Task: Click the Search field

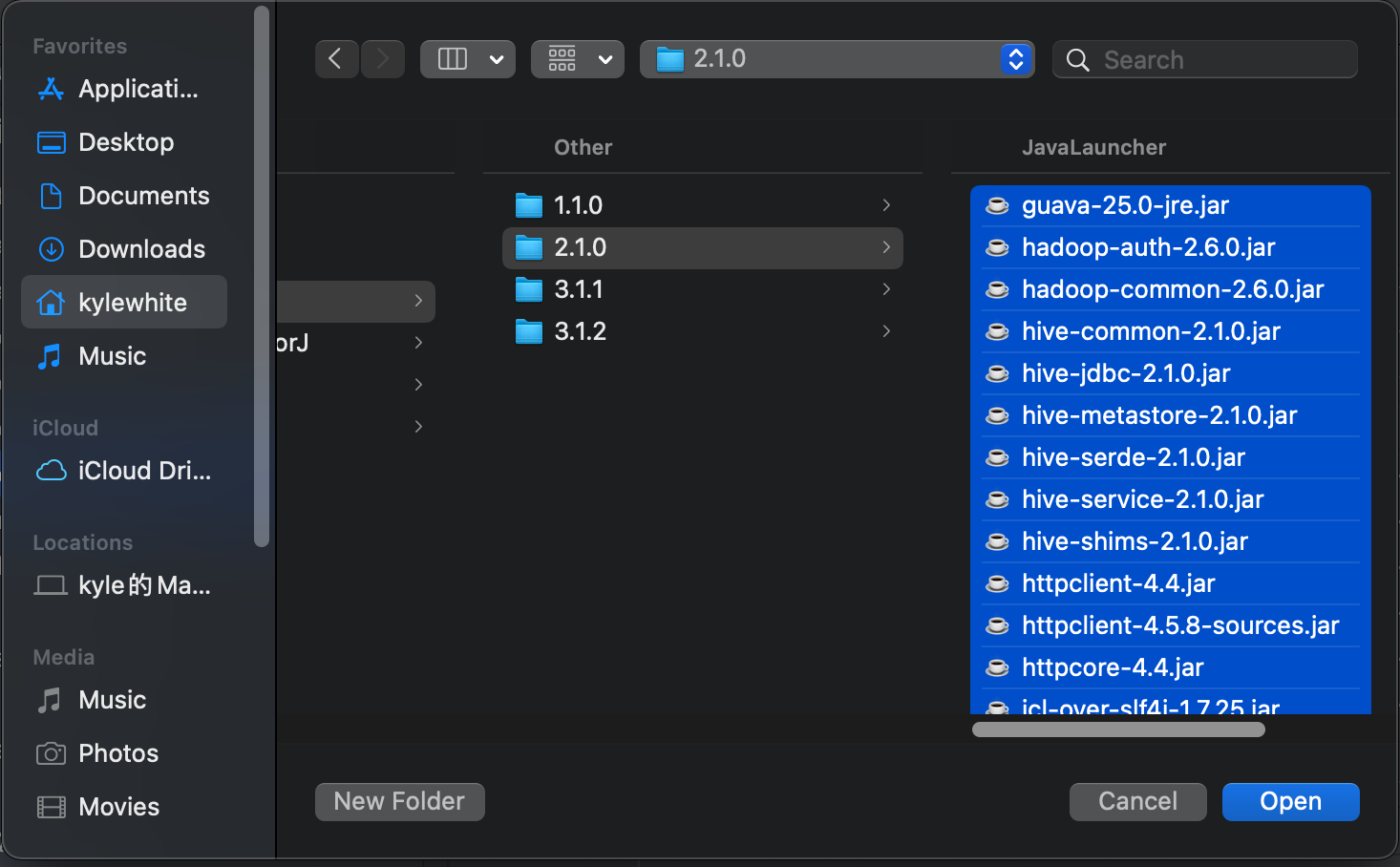Action: (x=1205, y=59)
